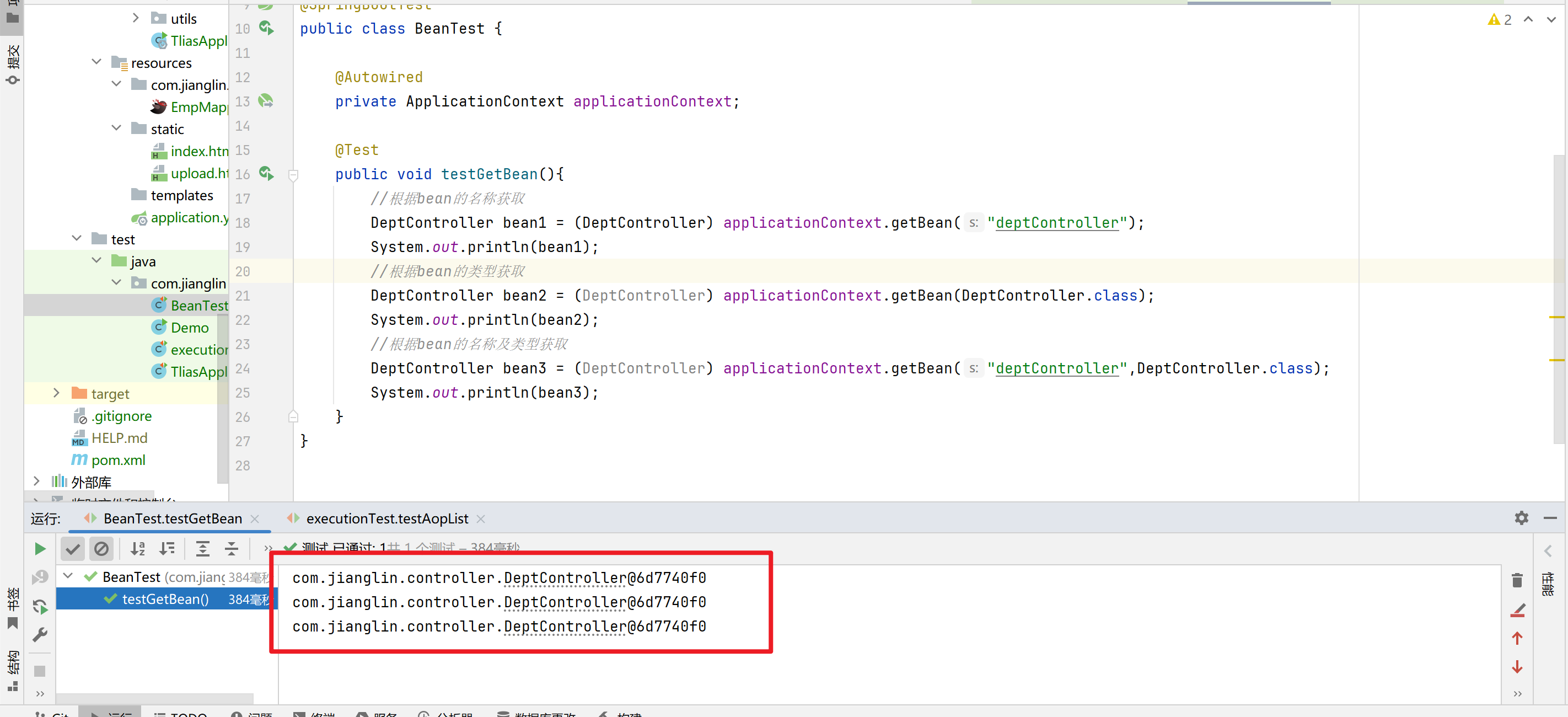Open the EmpMapper file in resources

pyautogui.click(x=189, y=107)
